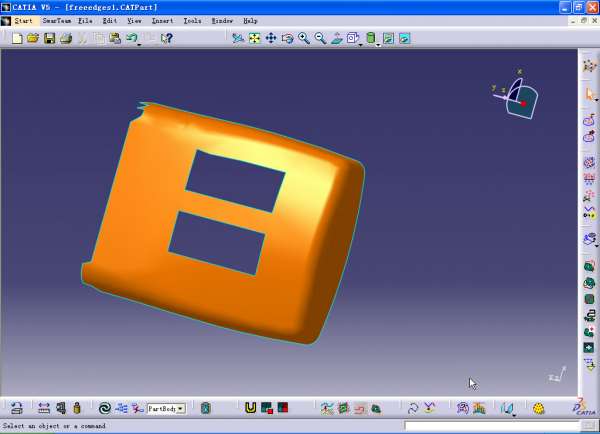Click Fit All In view icon
Image resolution: width=600 pixels, height=434 pixels.
(254, 38)
